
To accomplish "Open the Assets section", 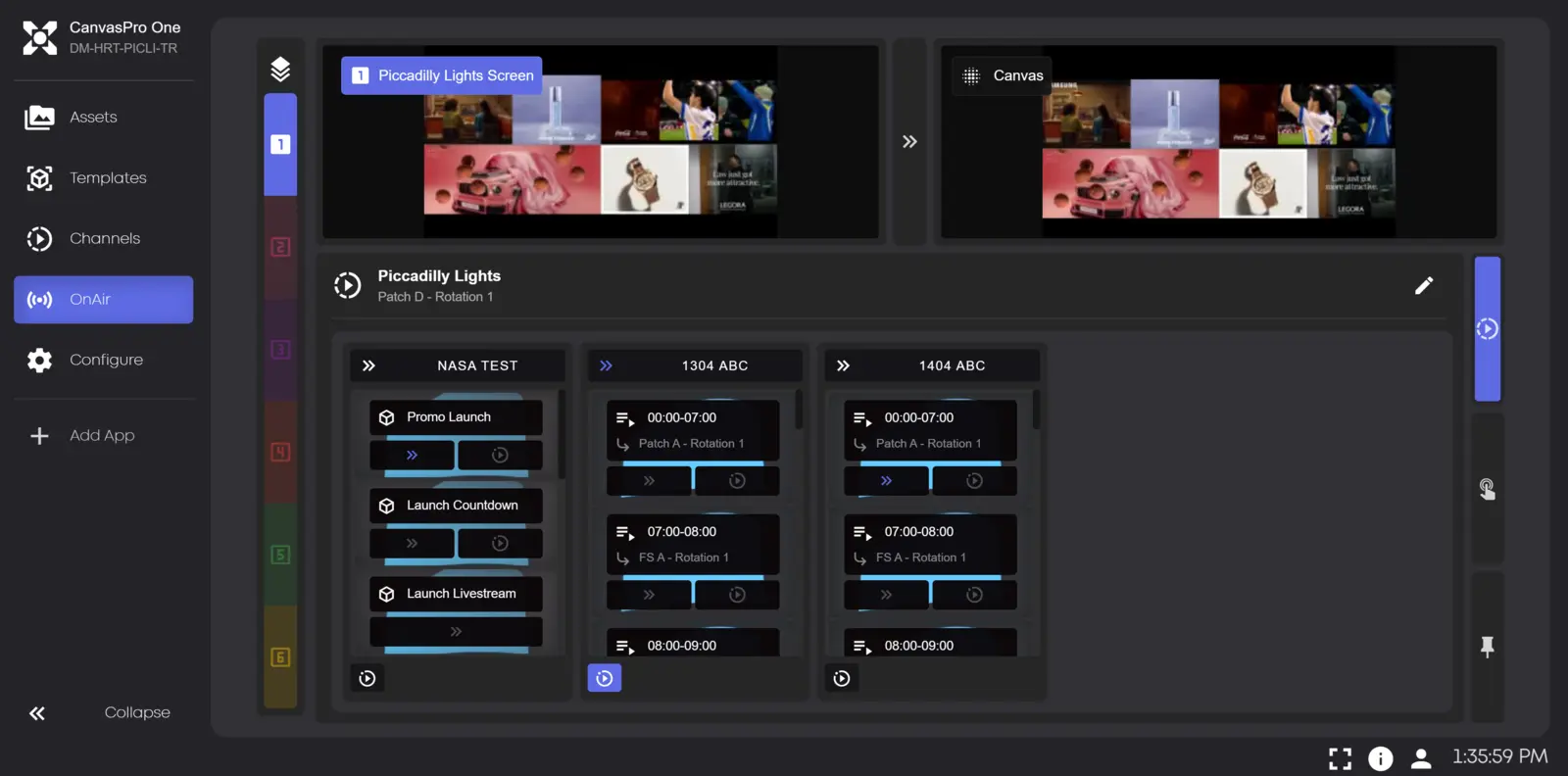I will point(103,118).
